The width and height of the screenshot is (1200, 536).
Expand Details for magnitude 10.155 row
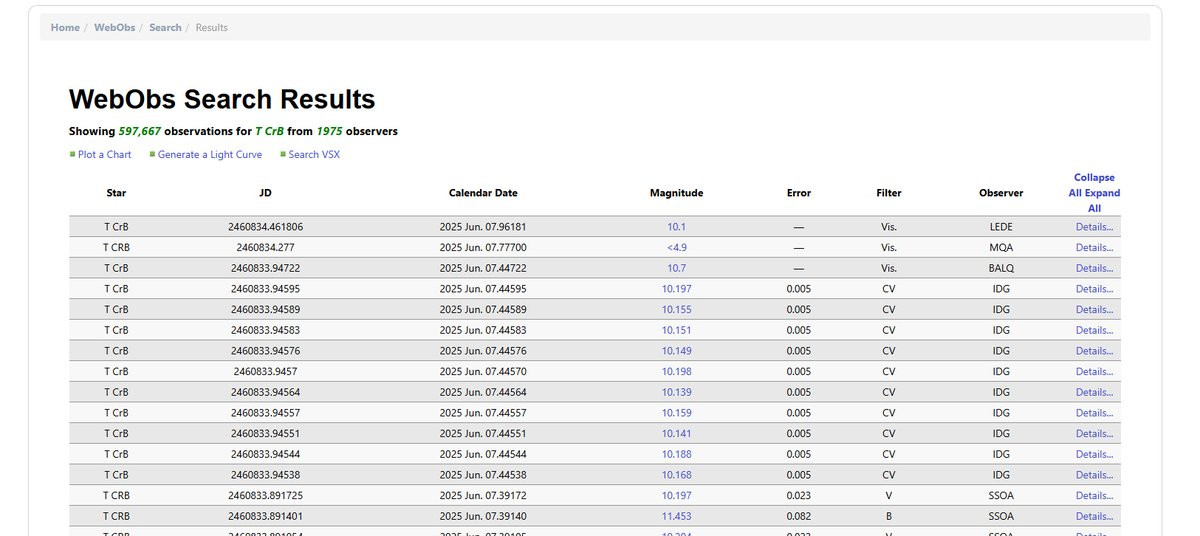tap(1094, 309)
